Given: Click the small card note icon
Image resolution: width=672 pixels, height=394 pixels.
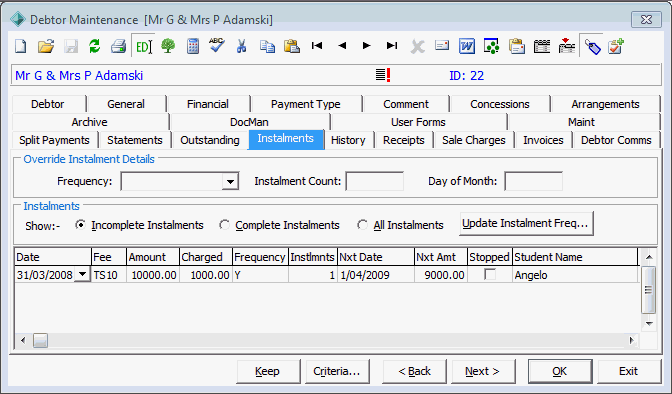Looking at the screenshot, I should 442,45.
